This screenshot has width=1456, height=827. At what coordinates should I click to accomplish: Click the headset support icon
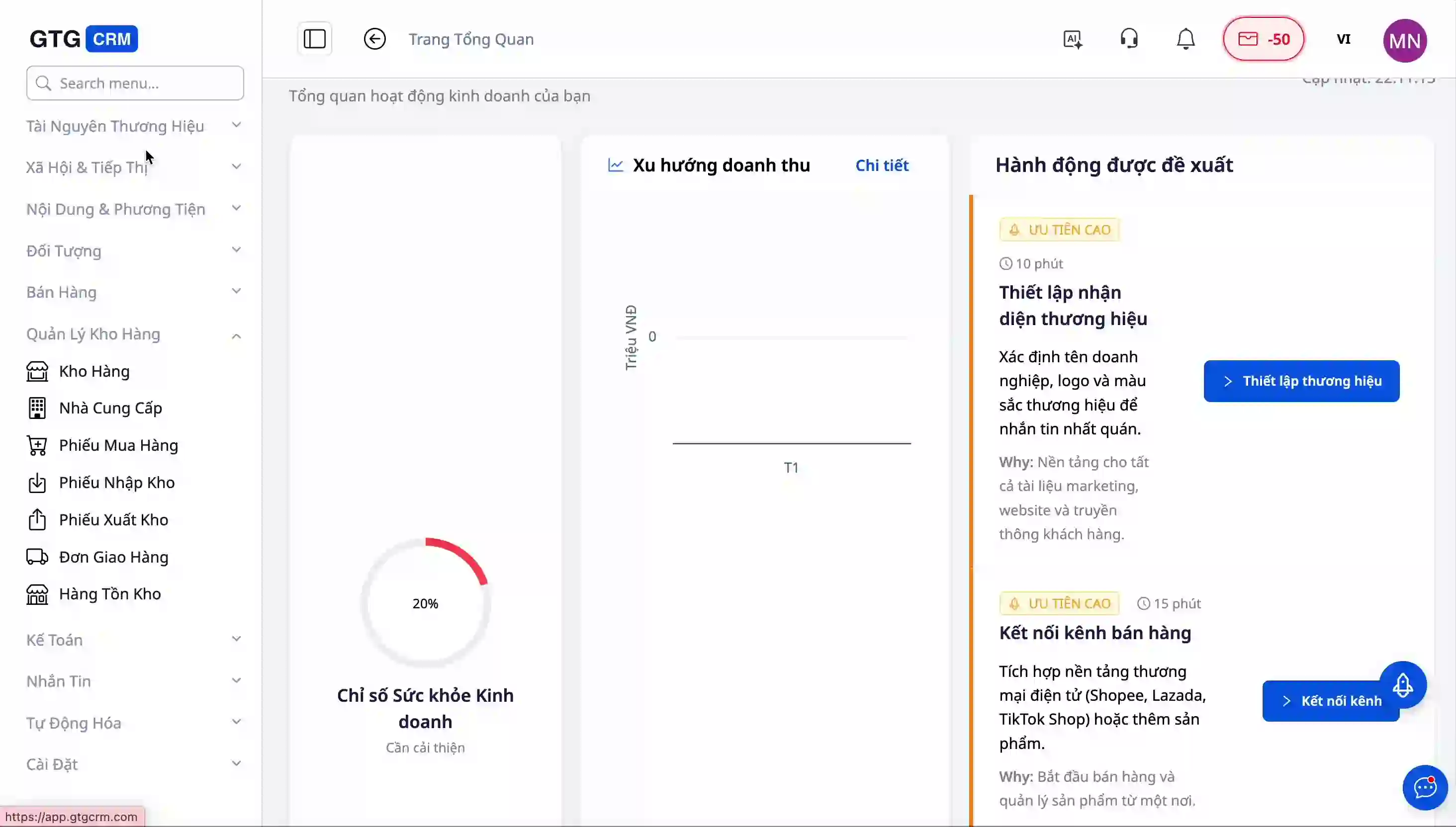coord(1129,39)
